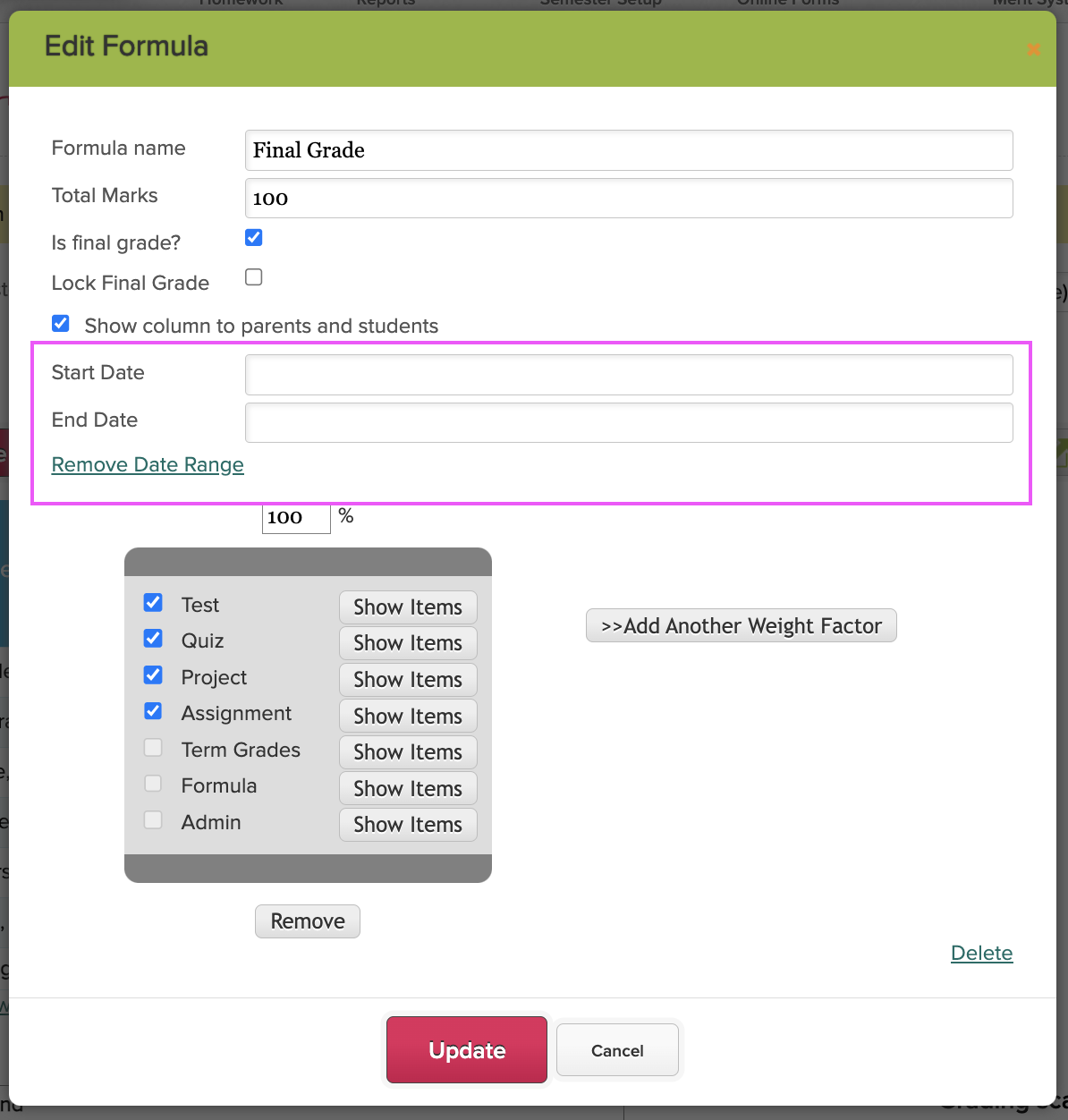Enable the Lock Final Grade checkbox
1068x1120 pixels.
click(254, 277)
